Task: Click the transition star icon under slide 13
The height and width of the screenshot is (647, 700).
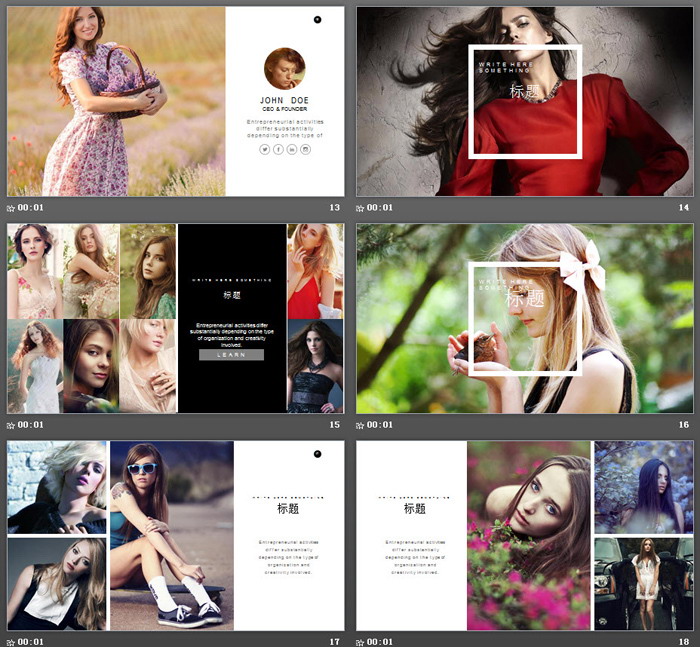Action: coord(11,208)
